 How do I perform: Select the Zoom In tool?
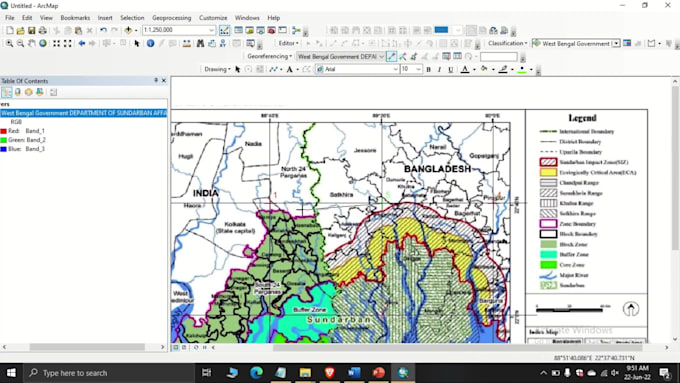tap(9, 43)
